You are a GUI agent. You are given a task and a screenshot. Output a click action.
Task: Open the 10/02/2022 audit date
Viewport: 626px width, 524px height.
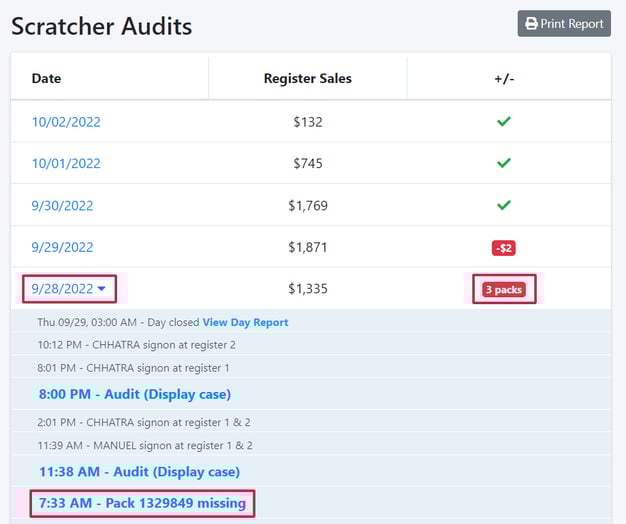coord(66,122)
